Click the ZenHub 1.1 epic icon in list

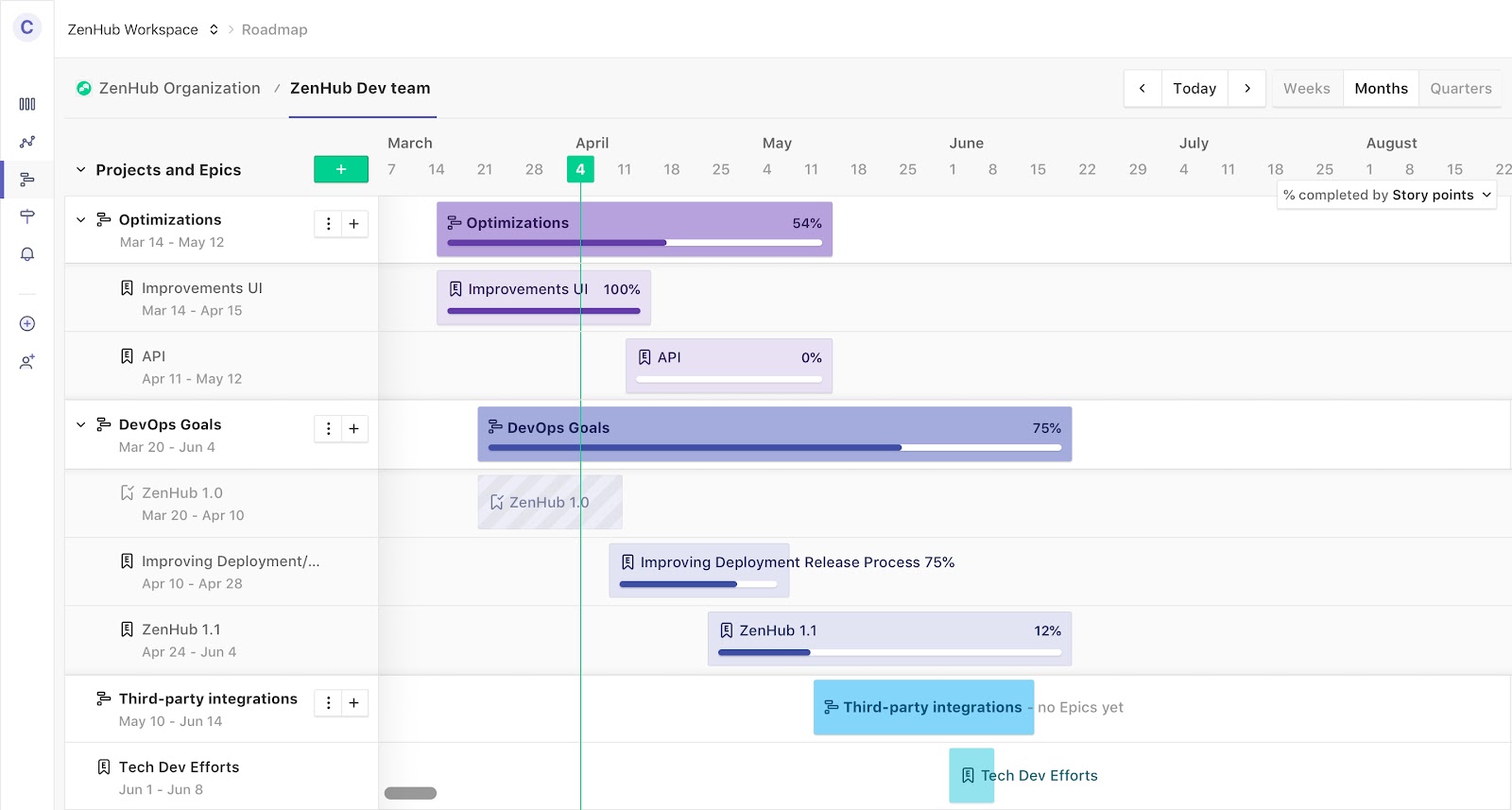coord(127,629)
